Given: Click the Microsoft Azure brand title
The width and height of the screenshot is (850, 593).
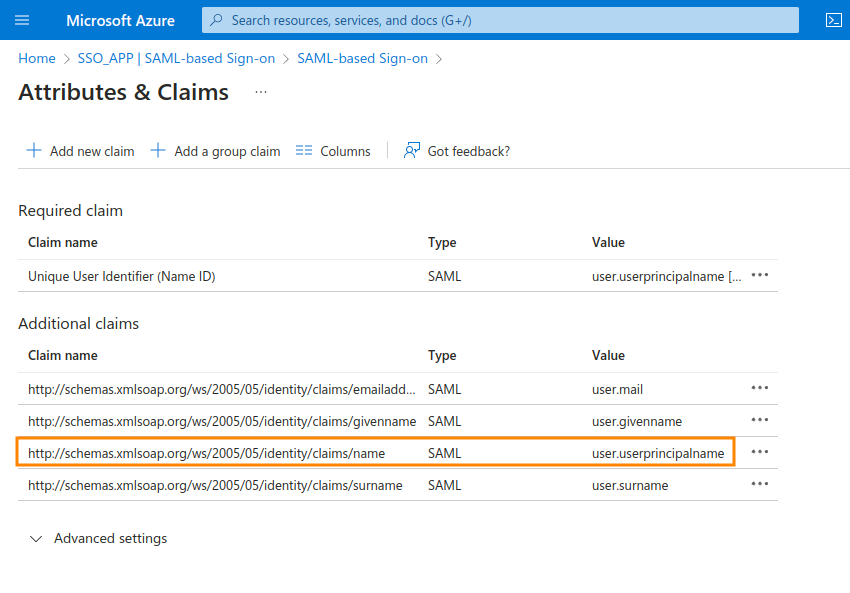Looking at the screenshot, I should coord(120,20).
